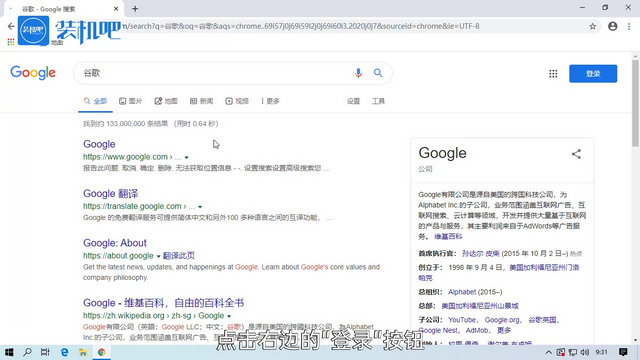This screenshot has width=640, height=360.
Task: Switch to the 视频 videos tab
Action: click(237, 101)
